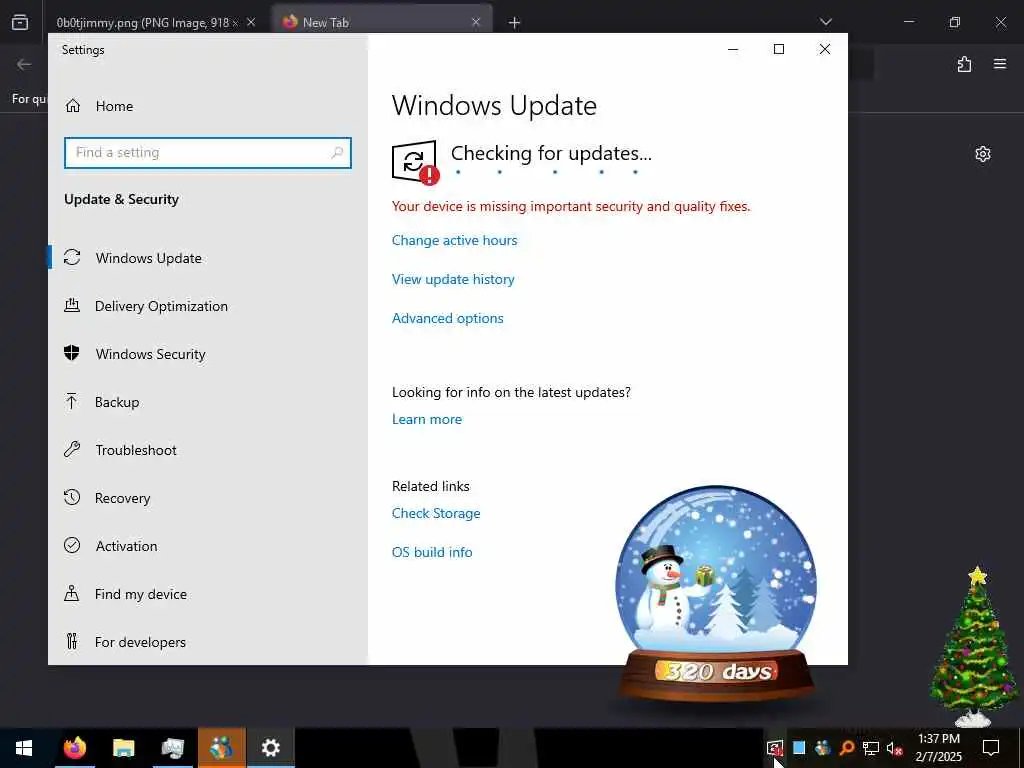1024x768 pixels.
Task: Click the snow globe countdown widget
Action: [x=716, y=592]
